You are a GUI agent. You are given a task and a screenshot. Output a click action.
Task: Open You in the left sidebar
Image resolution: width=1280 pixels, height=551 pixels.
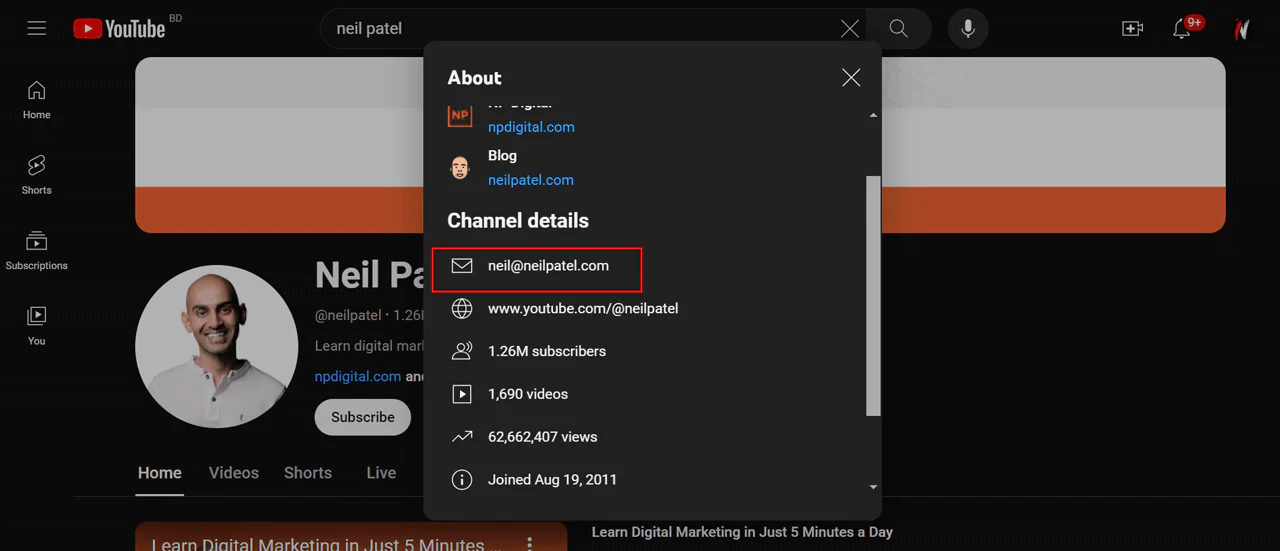tap(37, 326)
